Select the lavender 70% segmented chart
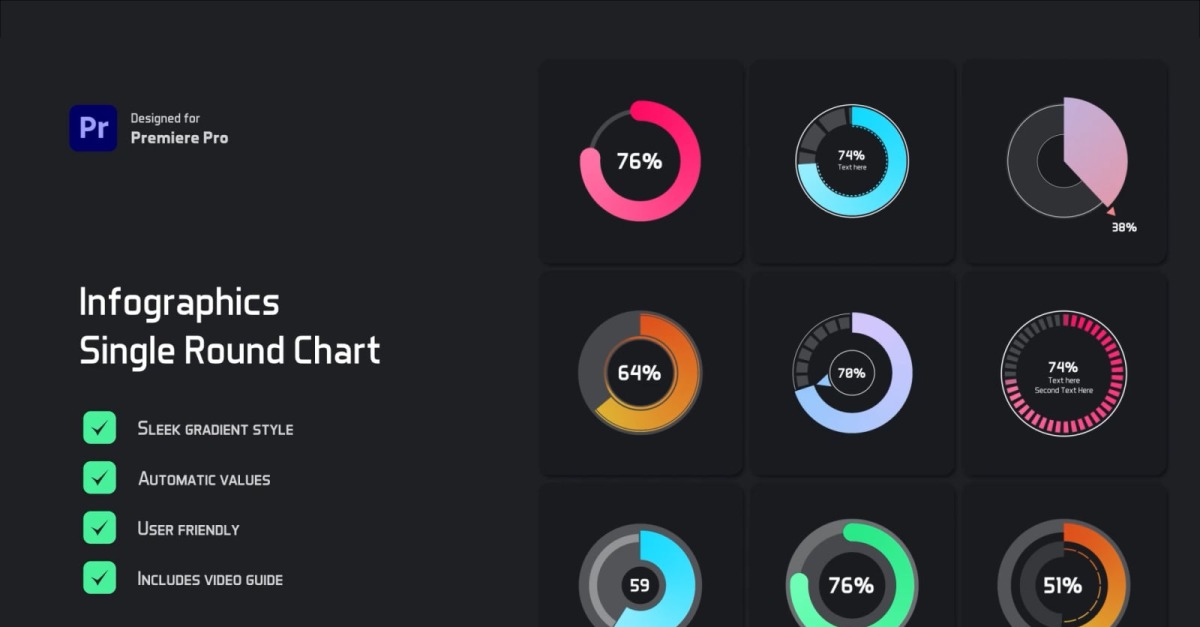Viewport: 1200px width, 627px height. [x=852, y=373]
